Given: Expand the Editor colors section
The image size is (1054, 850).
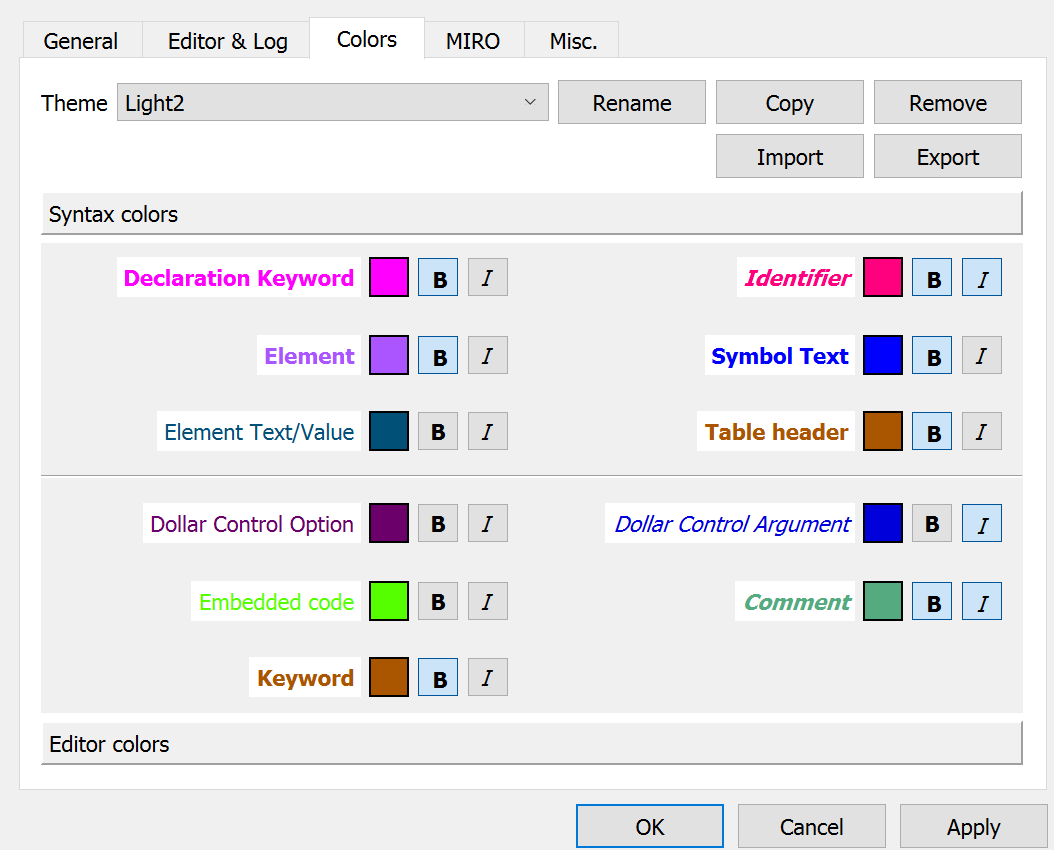Looking at the screenshot, I should pyautogui.click(x=531, y=744).
